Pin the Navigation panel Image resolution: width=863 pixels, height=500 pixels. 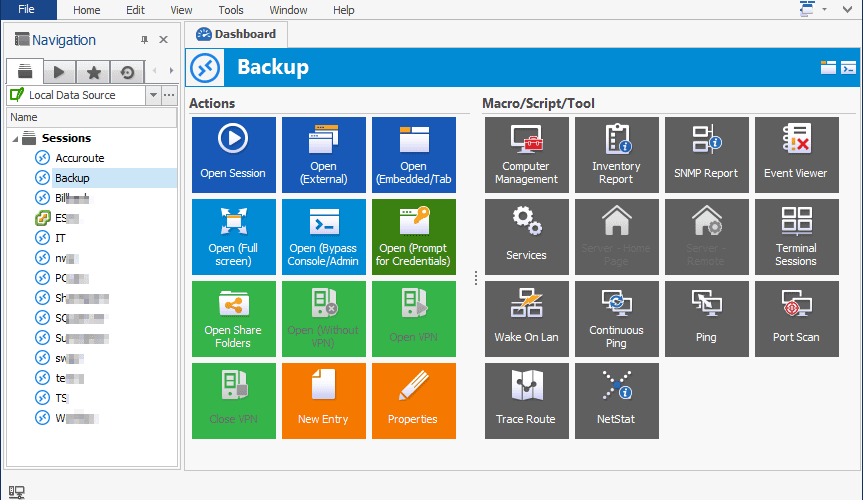(144, 40)
